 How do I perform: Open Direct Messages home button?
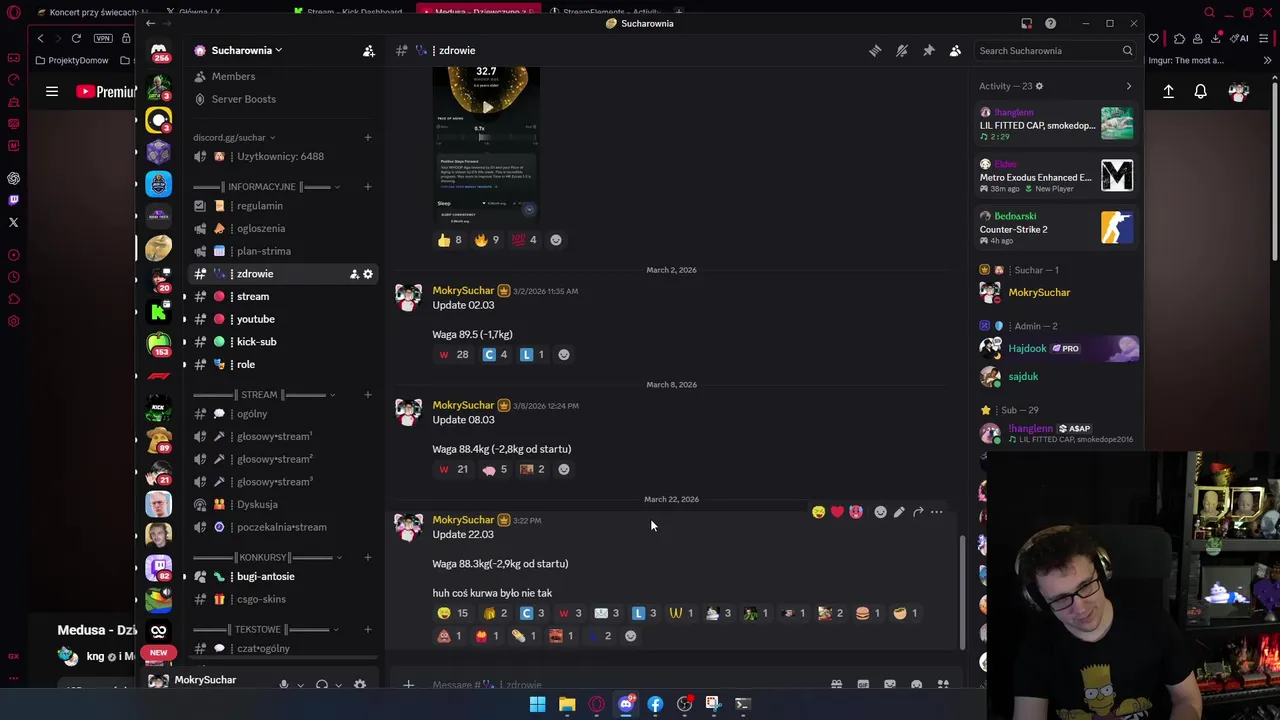159,50
